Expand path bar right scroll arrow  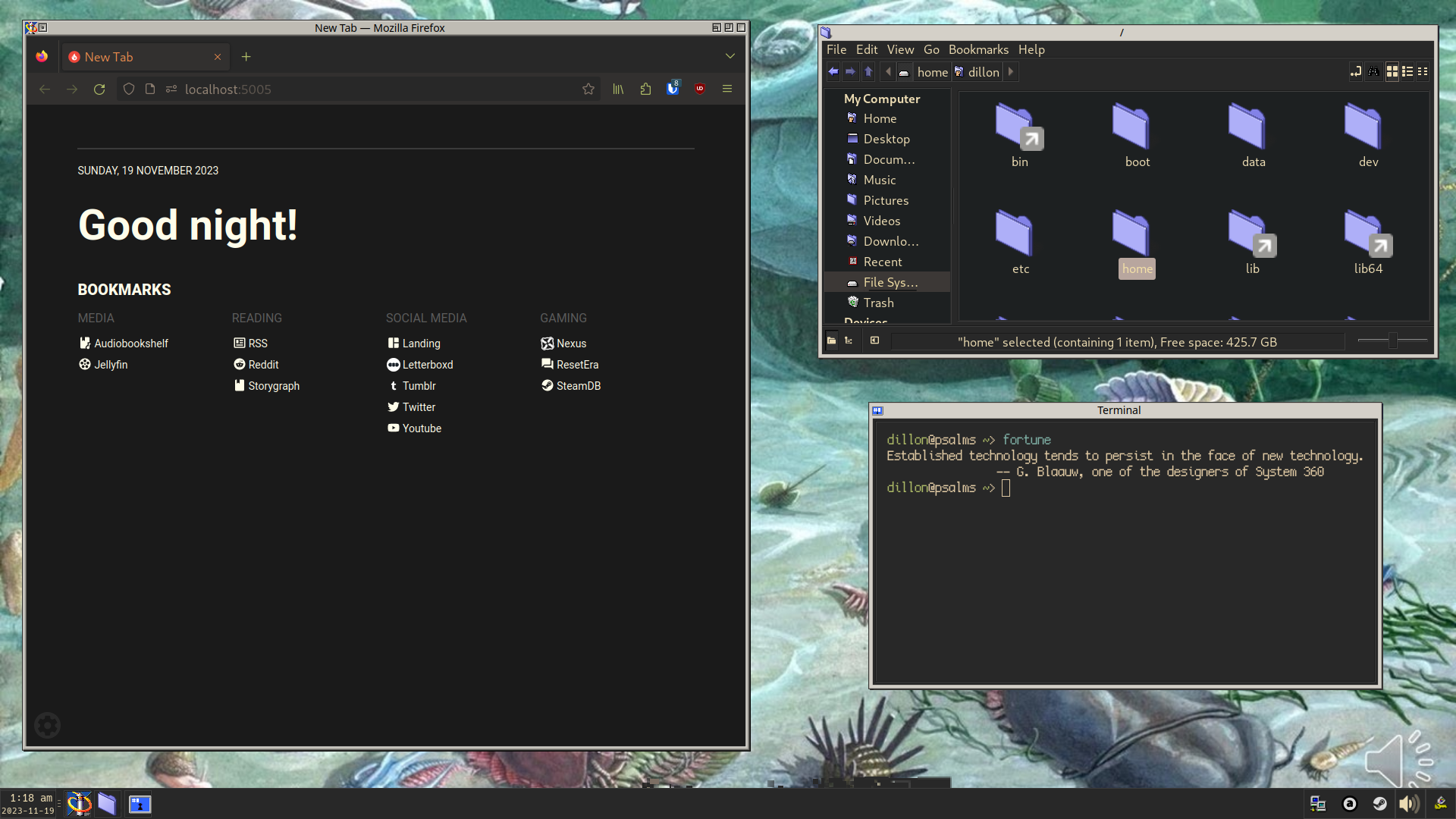coord(1011,71)
